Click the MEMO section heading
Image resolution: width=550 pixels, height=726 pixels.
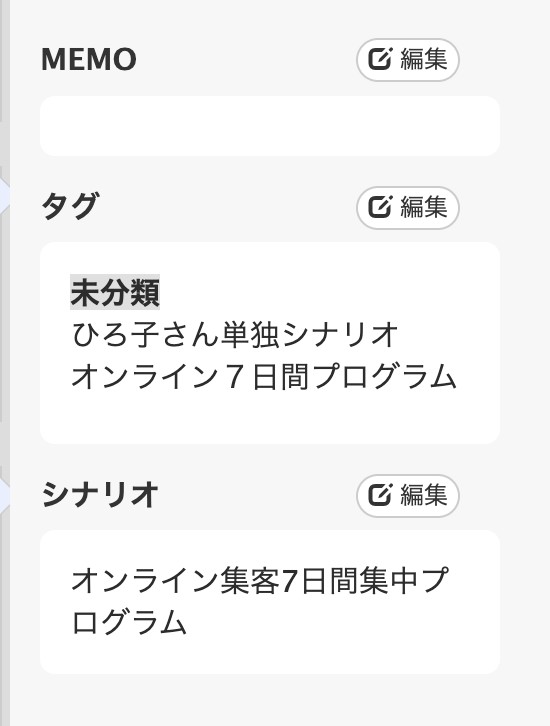(89, 59)
